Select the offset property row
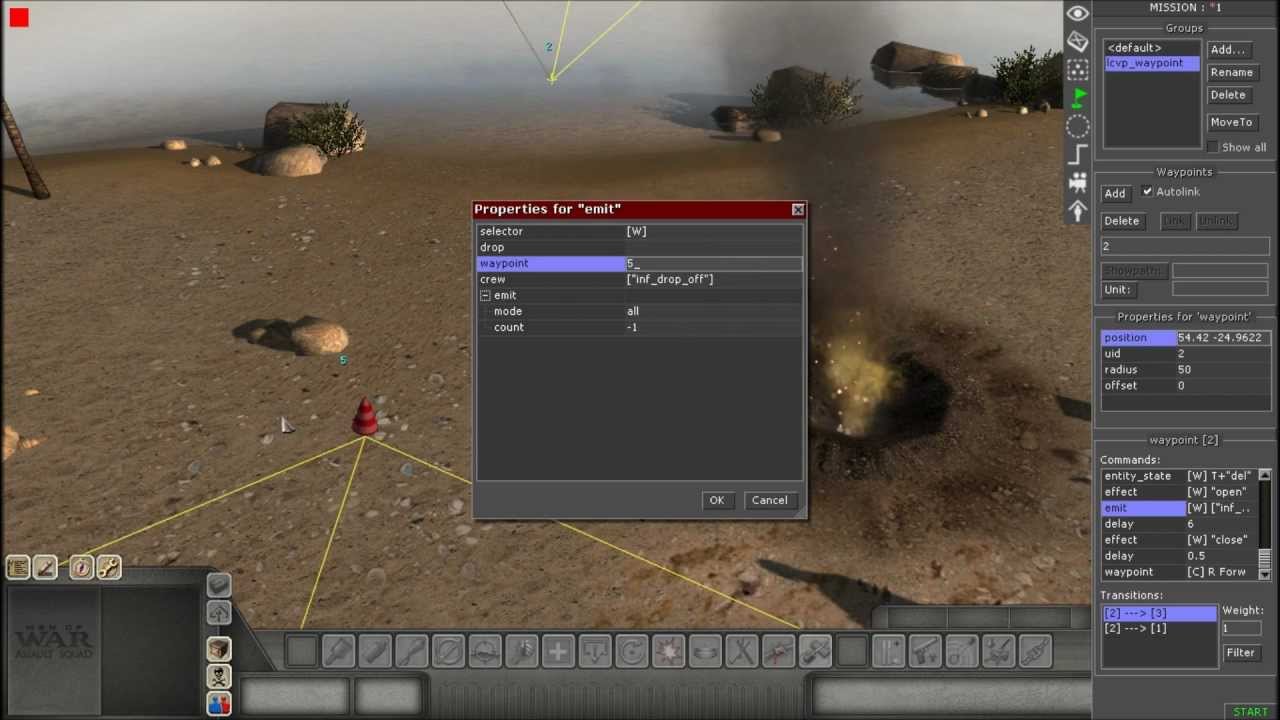Screen dimensions: 1280x720 [1186, 386]
